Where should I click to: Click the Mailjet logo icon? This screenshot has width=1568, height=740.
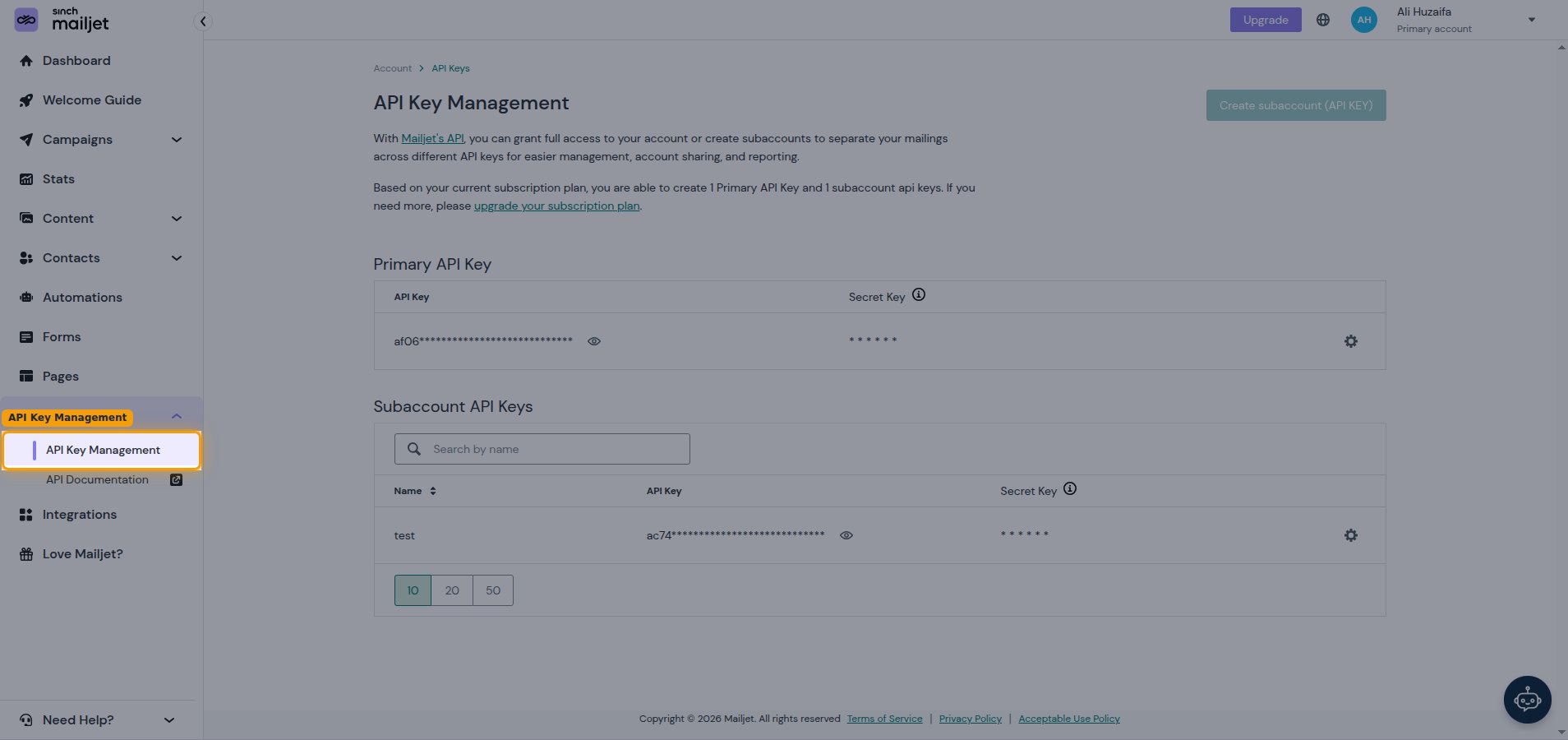[x=26, y=20]
